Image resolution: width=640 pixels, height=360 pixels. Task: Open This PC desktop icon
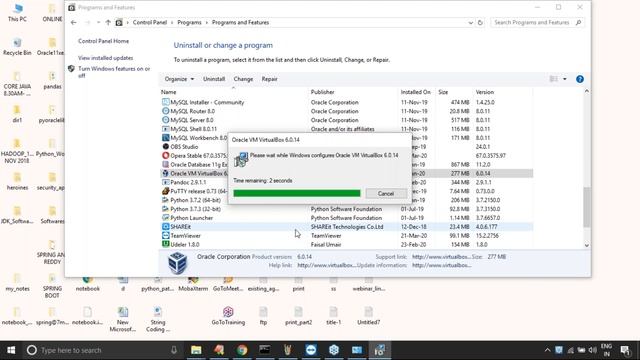point(17,12)
